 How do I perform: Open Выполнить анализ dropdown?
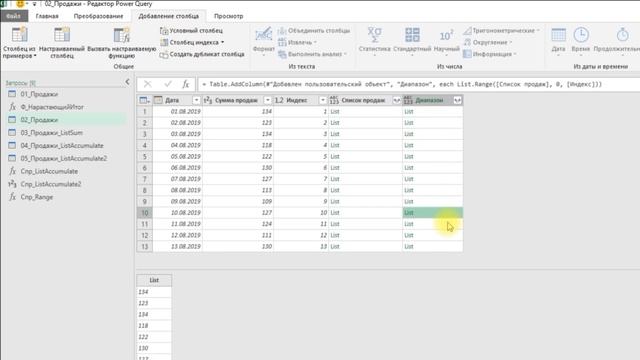click(313, 54)
